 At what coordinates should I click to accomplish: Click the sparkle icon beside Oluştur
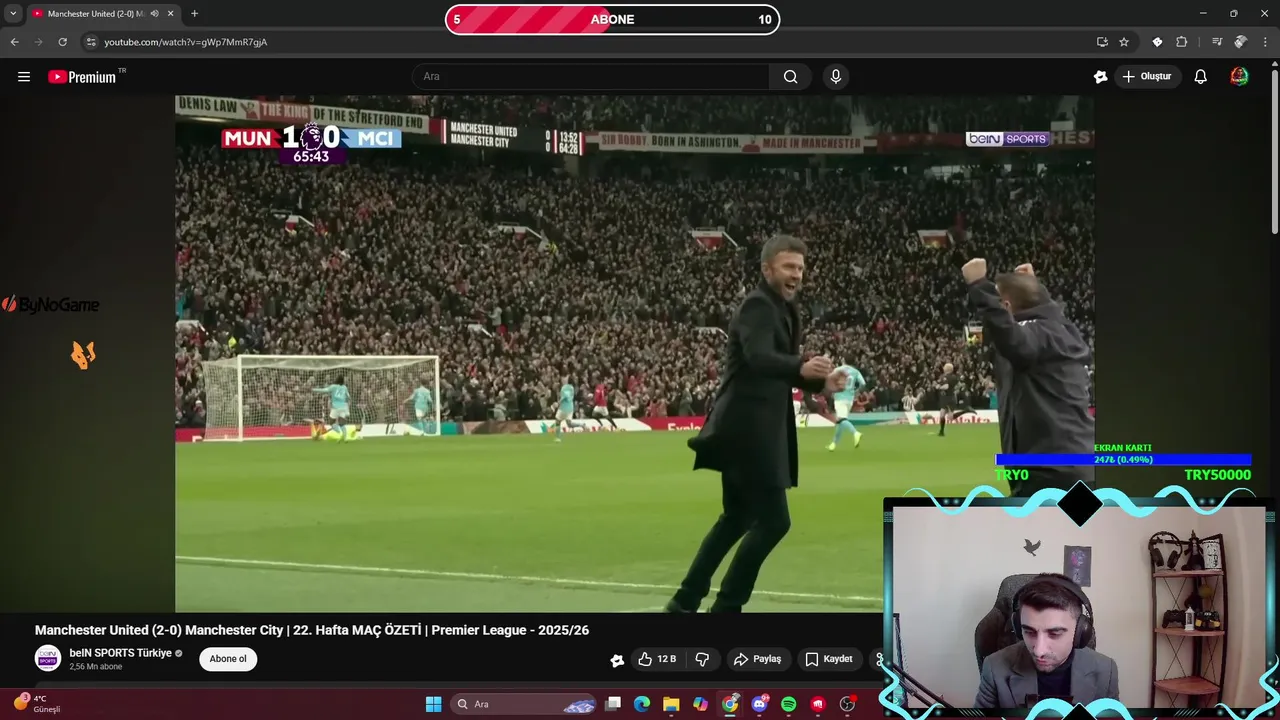coord(1100,76)
